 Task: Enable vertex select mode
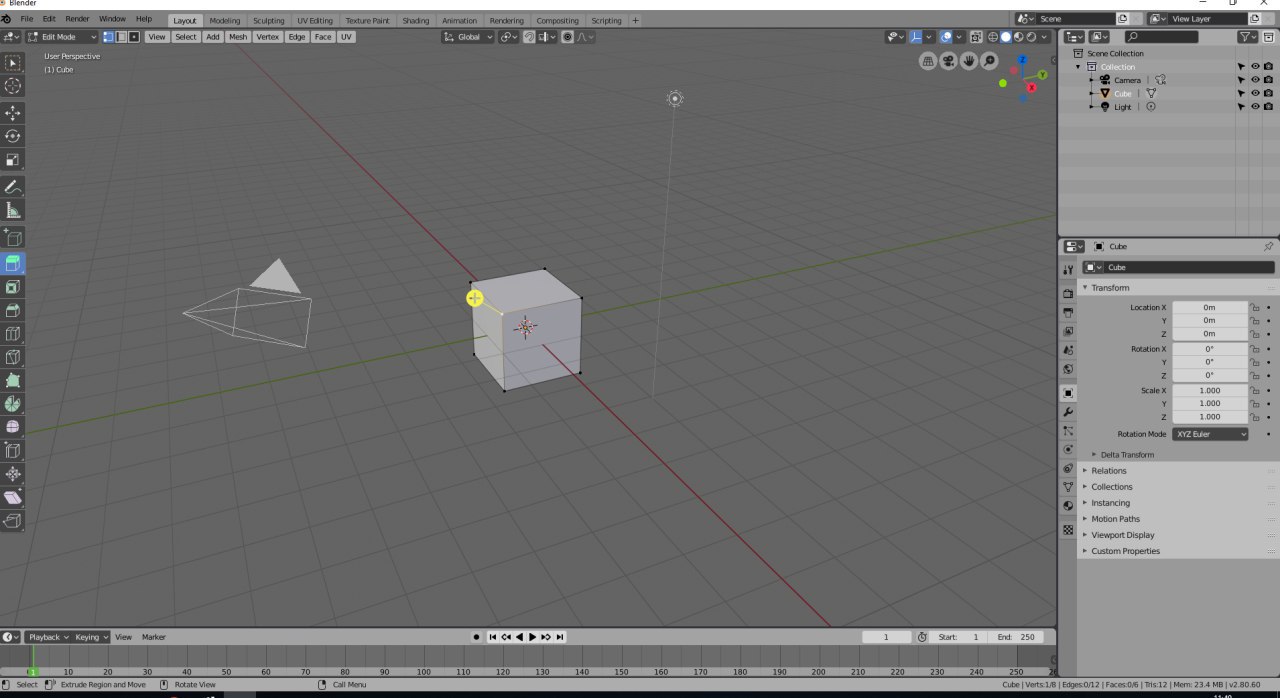click(108, 37)
